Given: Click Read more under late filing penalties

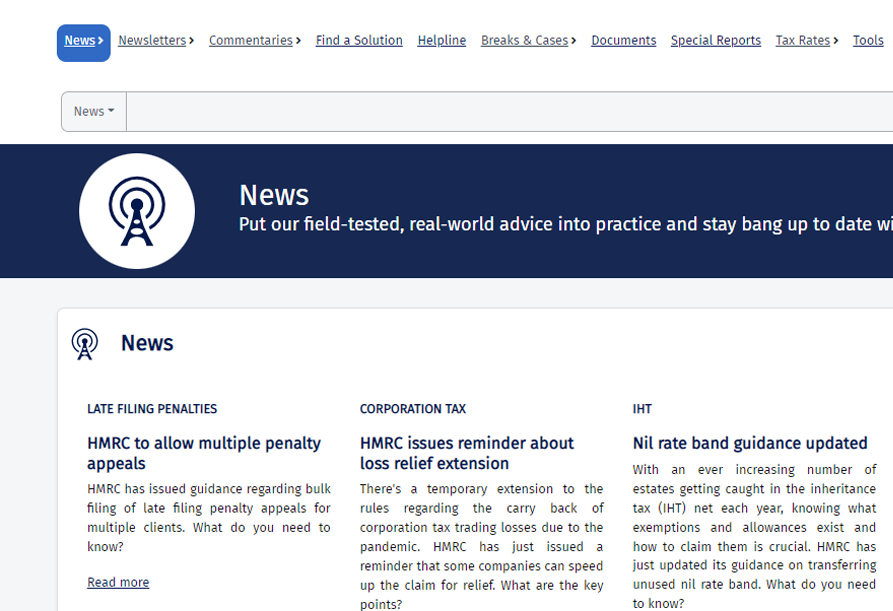Looking at the screenshot, I should point(118,583).
